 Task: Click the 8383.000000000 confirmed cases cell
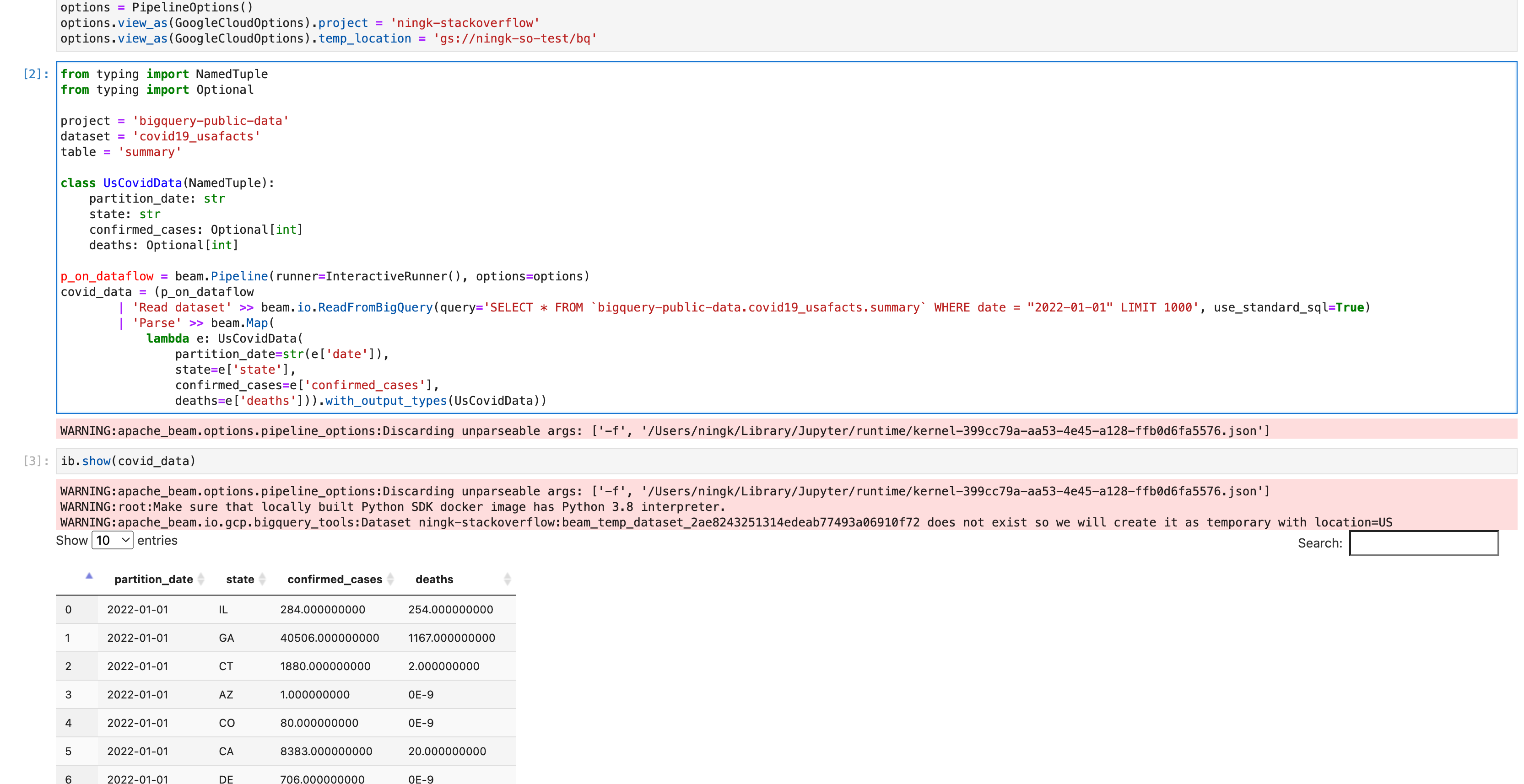326,752
